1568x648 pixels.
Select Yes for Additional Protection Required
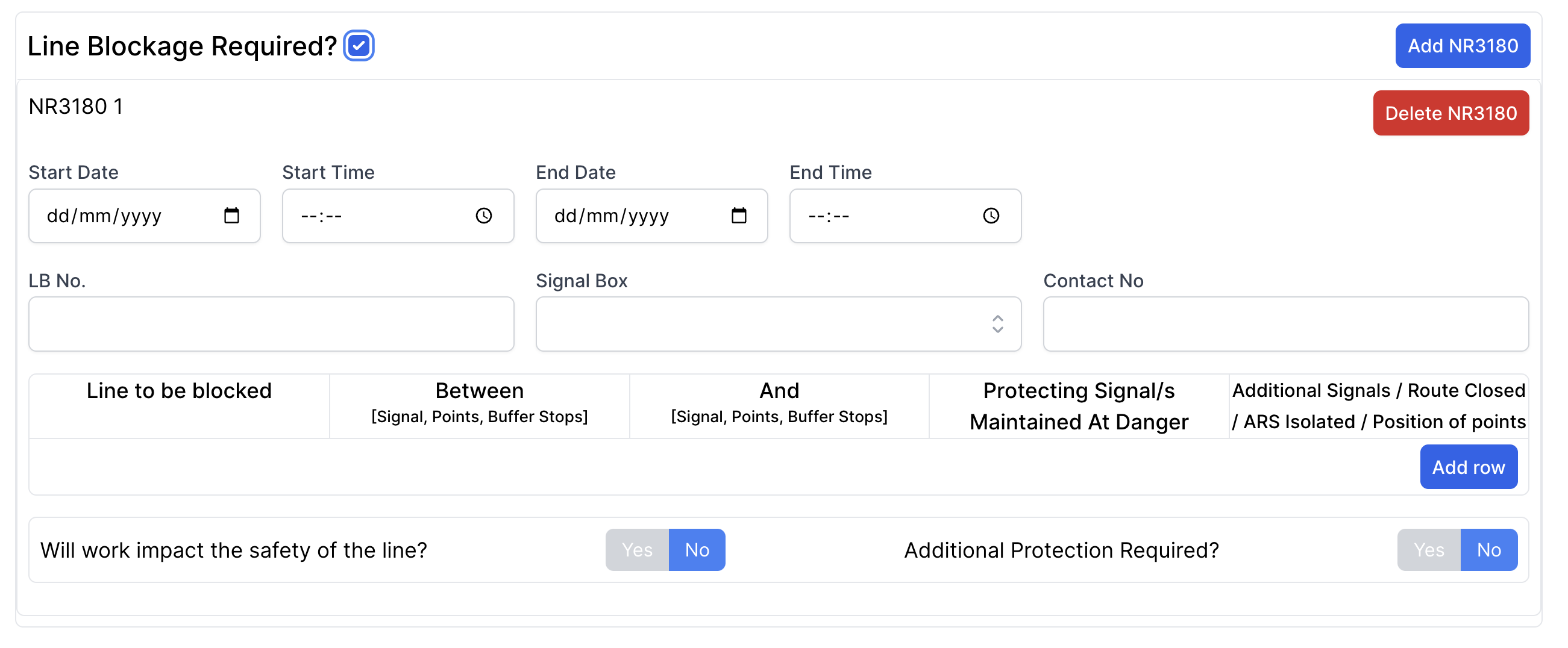pyautogui.click(x=1428, y=549)
